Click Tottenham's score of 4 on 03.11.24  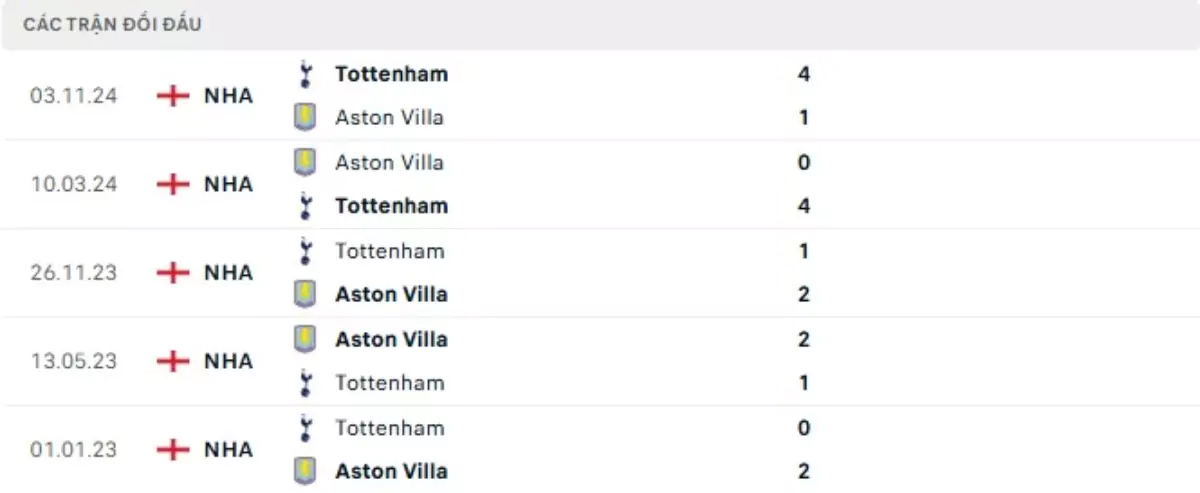click(804, 74)
